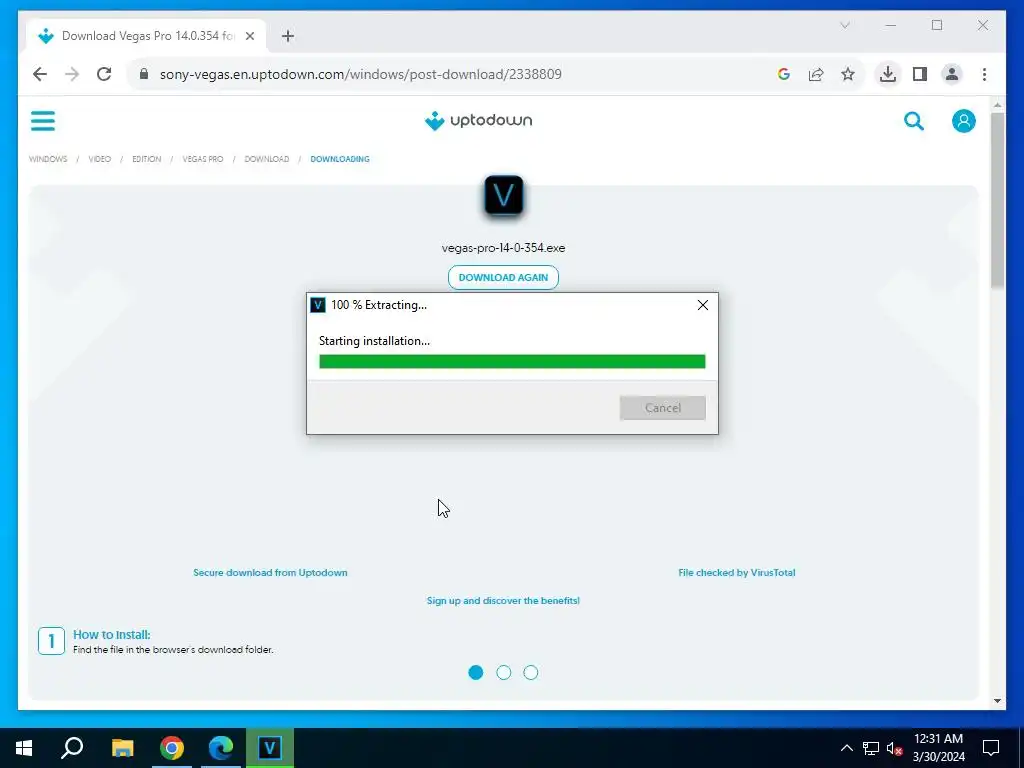
Task: Click the DOWNLOADING breadcrumb
Action: [340, 159]
